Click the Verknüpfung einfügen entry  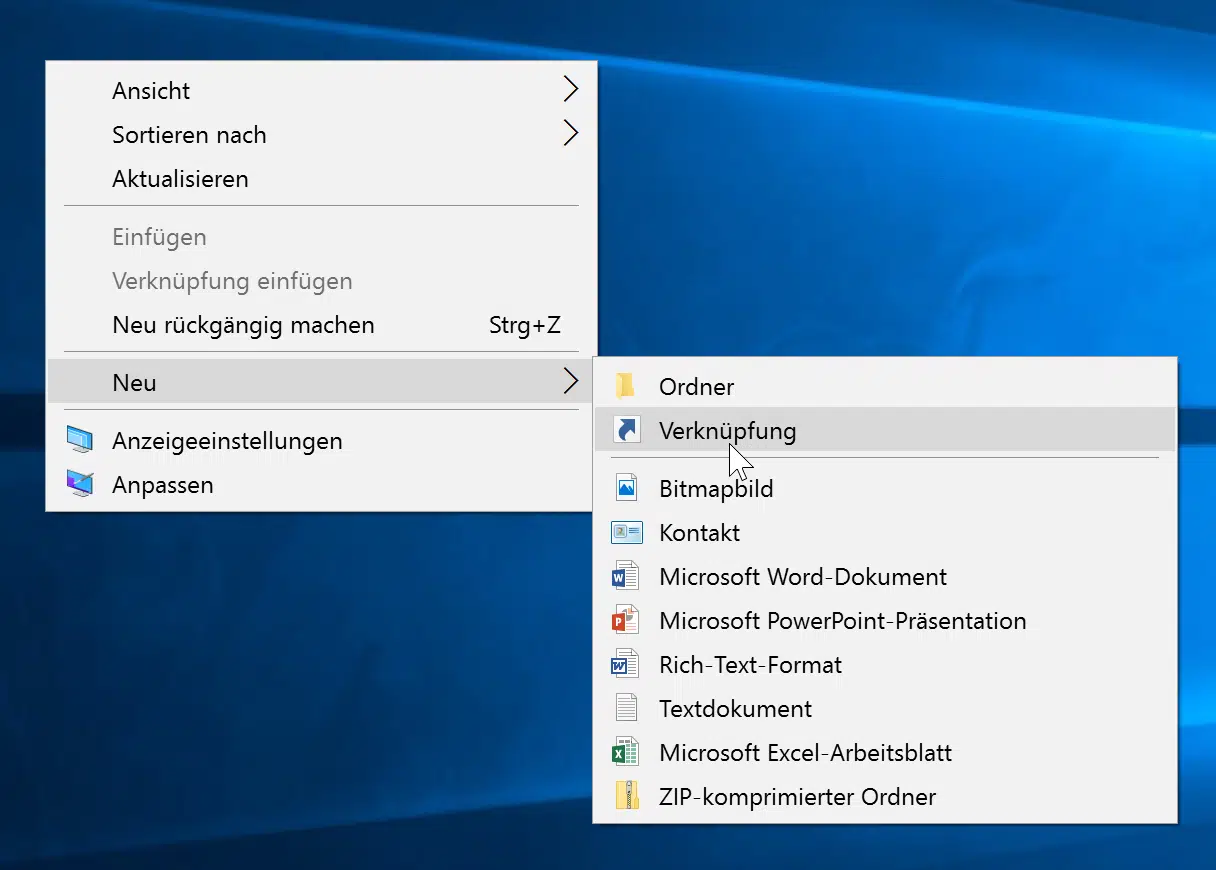232,281
